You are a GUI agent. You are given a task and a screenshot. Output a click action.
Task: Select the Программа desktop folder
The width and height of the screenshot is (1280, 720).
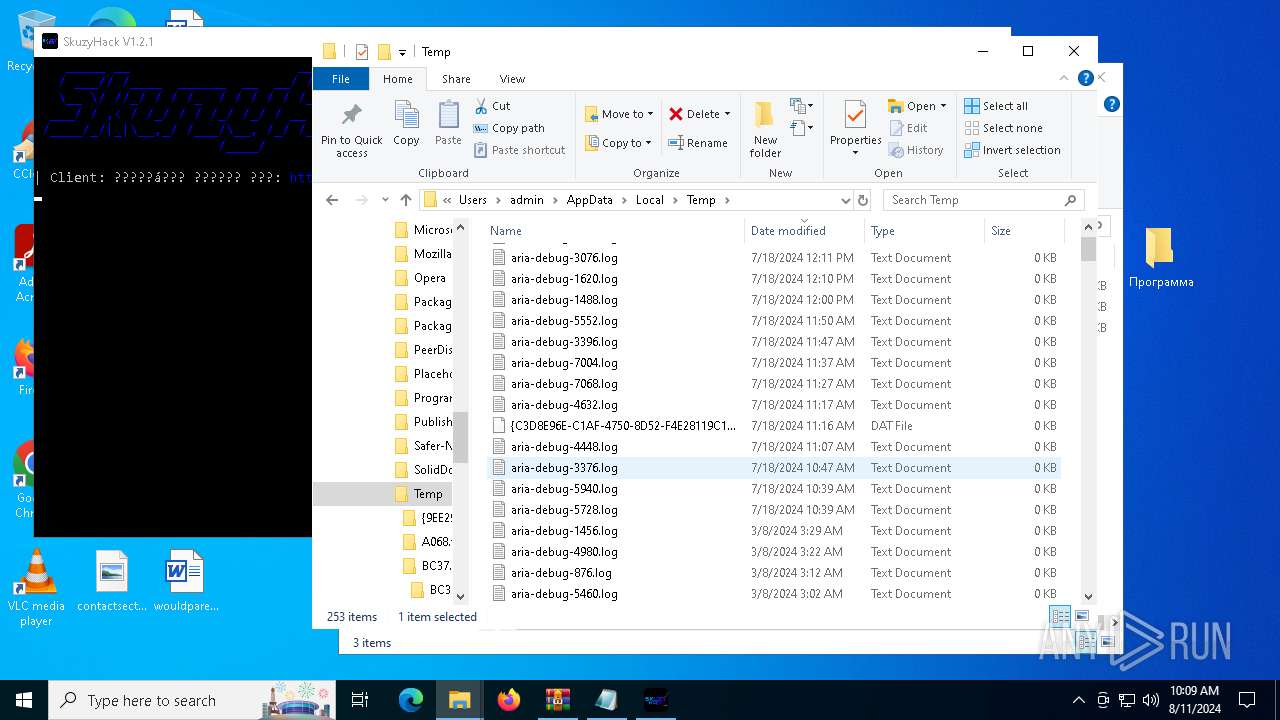(1160, 258)
